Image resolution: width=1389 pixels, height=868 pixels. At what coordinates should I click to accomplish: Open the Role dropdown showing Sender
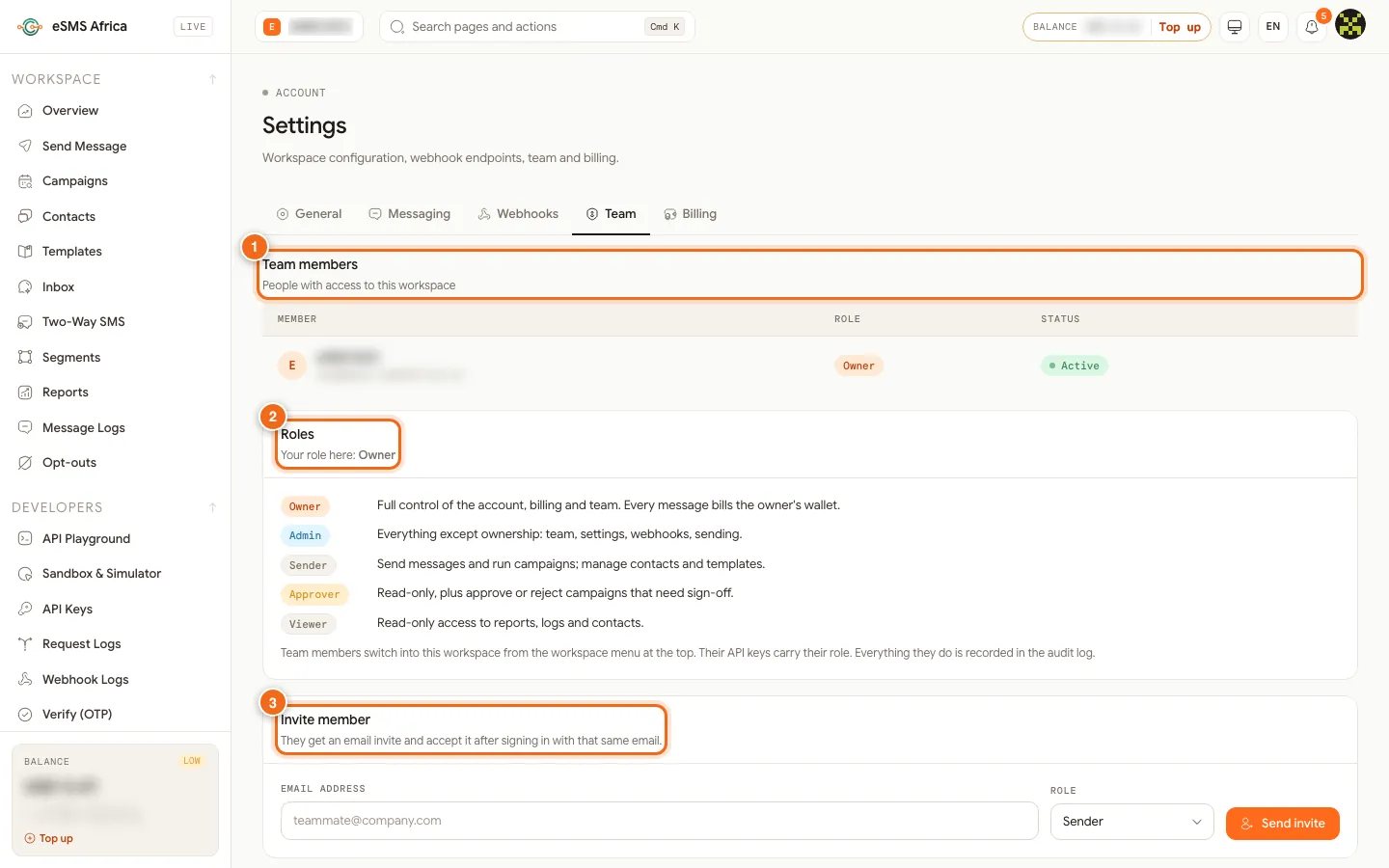(x=1131, y=822)
